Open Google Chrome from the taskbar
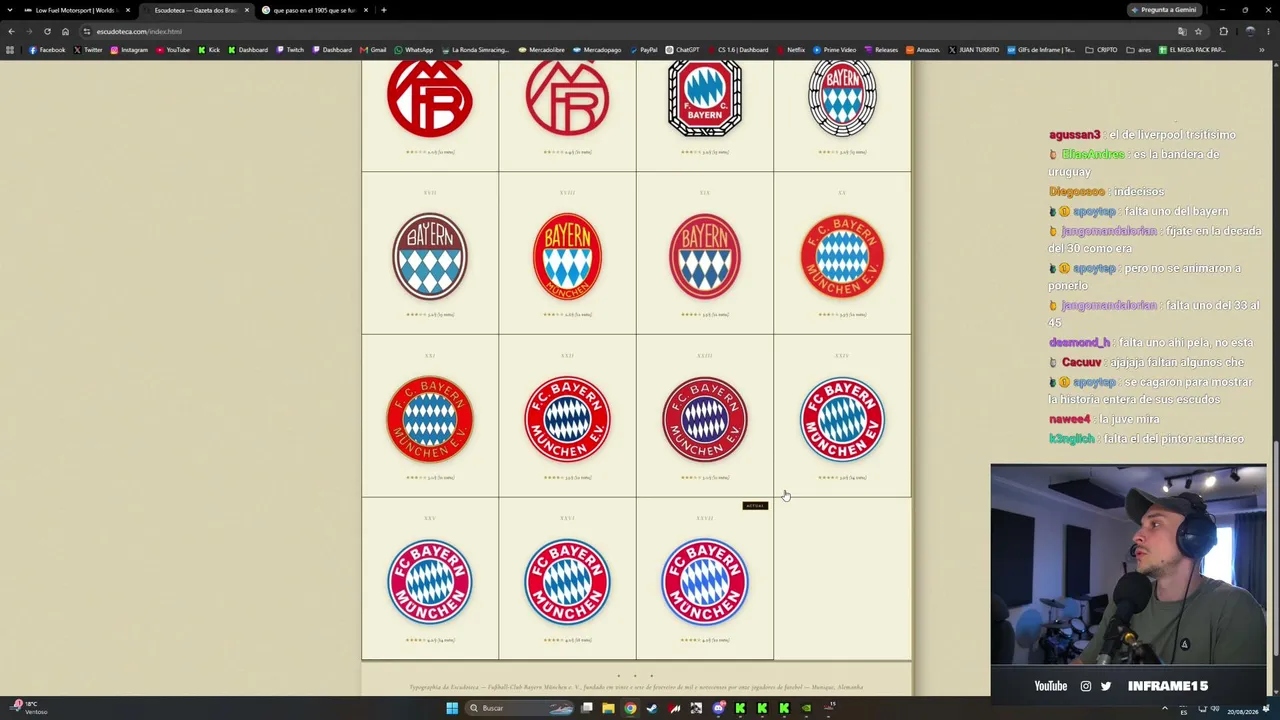 pyautogui.click(x=630, y=708)
